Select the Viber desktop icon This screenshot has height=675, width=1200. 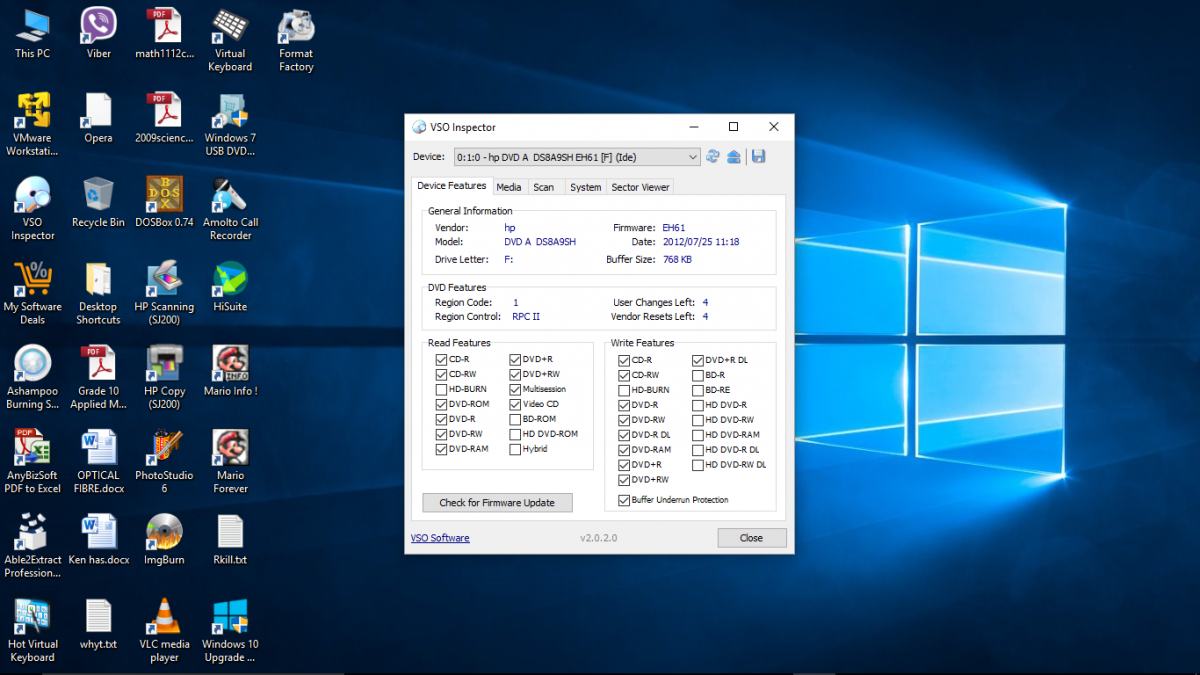98,34
